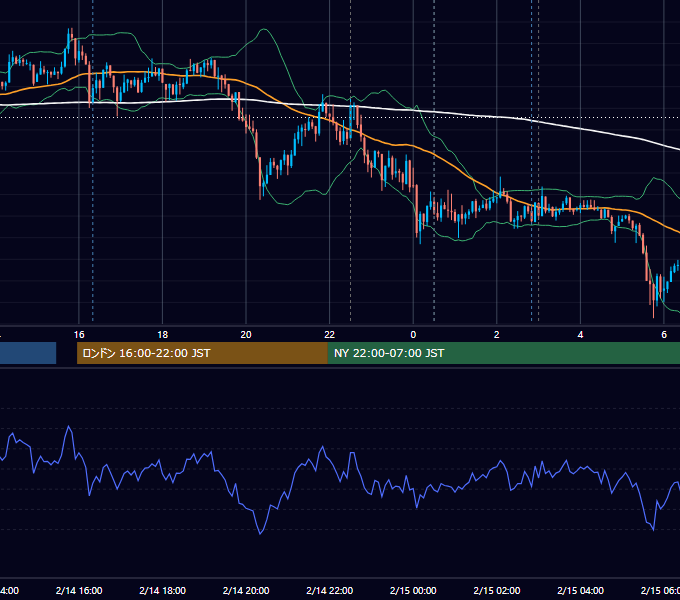This screenshot has height=600, width=680.
Task: Click the blue session bar before London
Action: point(28,353)
